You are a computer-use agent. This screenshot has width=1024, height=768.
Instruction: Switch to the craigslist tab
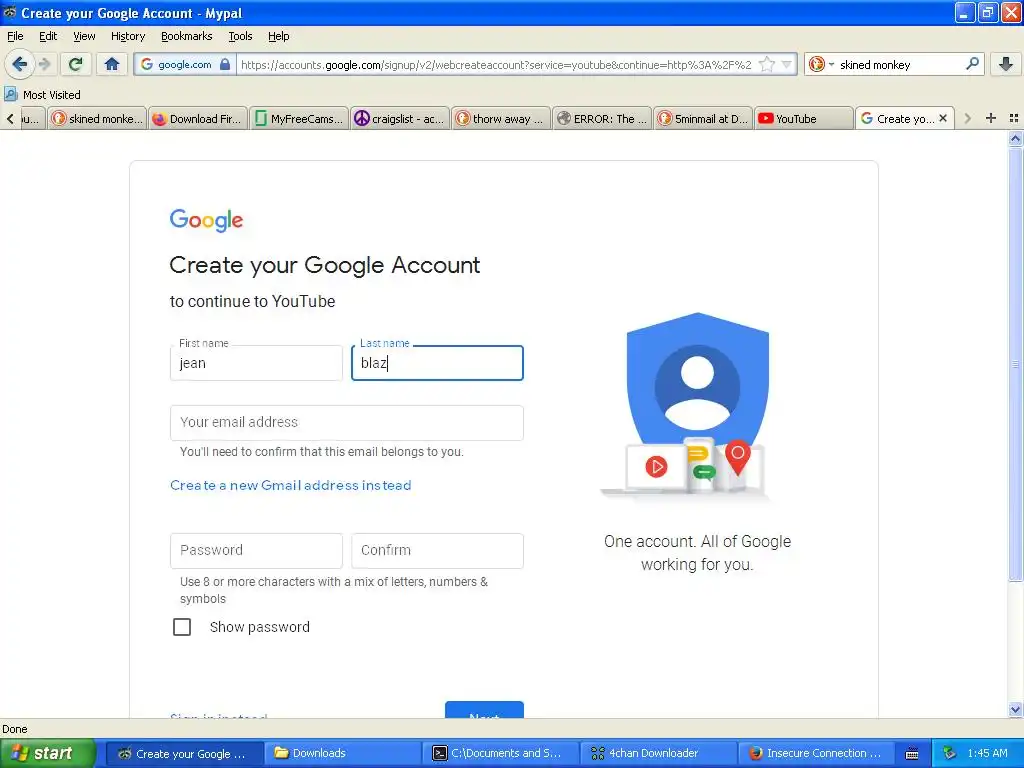400,118
